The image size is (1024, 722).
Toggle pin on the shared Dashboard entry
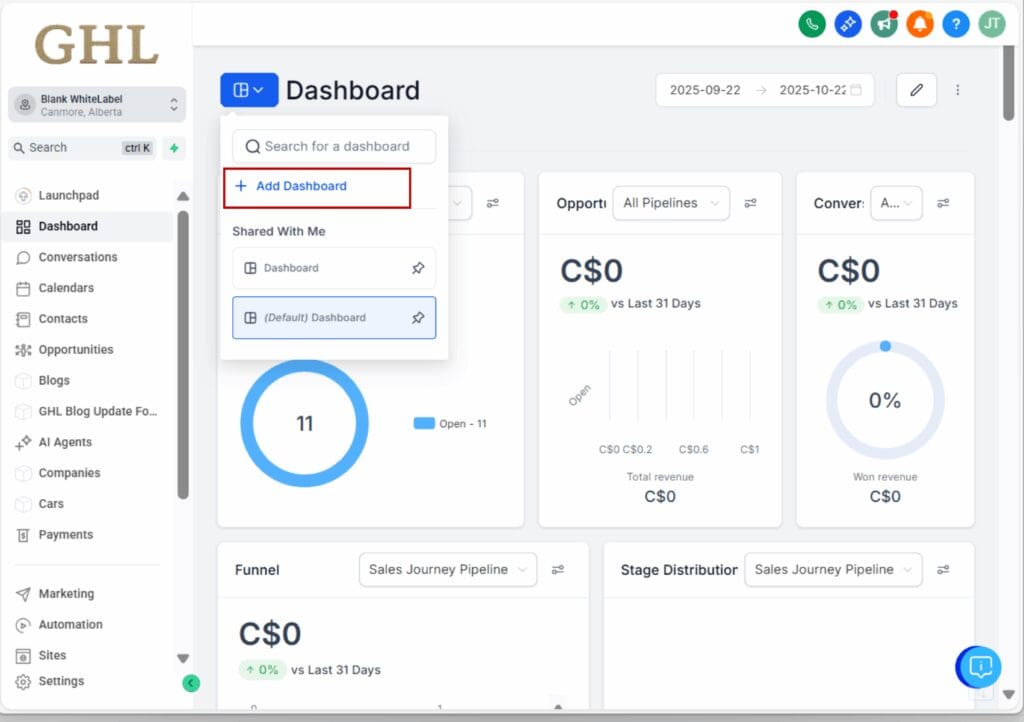click(x=418, y=268)
